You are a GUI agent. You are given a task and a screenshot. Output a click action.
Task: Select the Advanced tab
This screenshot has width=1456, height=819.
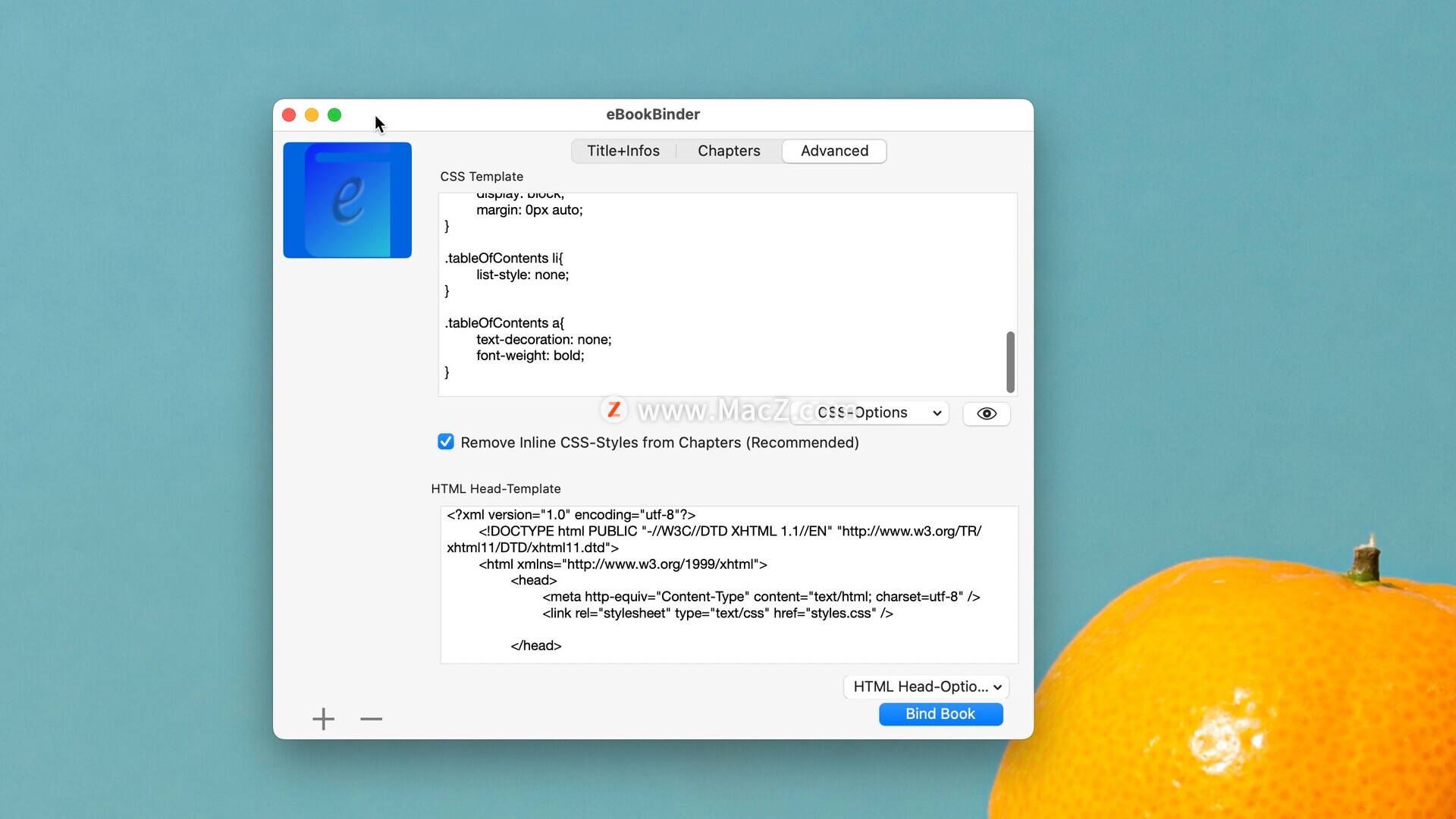834,151
